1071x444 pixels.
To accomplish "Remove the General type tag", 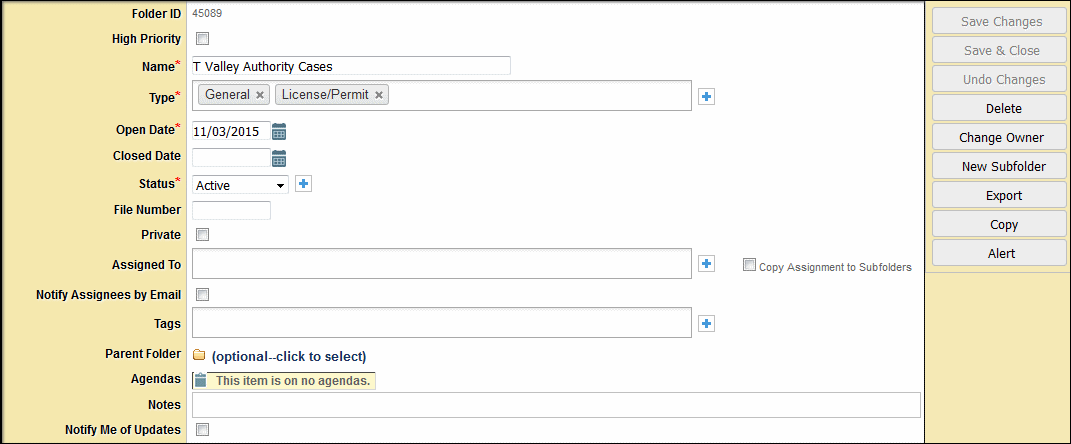I will point(260,95).
